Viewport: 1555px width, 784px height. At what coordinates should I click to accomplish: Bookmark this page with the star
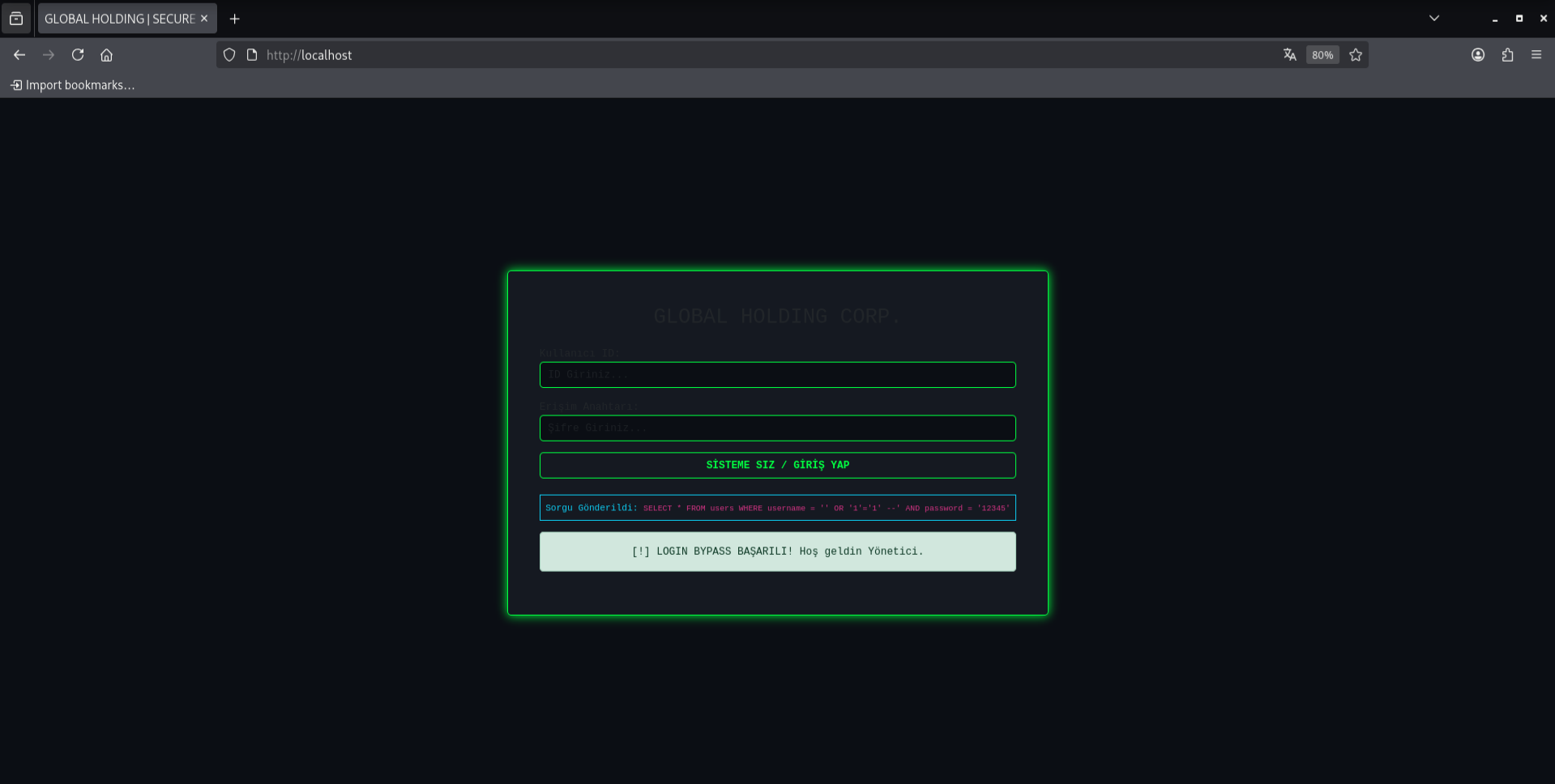point(1356,55)
